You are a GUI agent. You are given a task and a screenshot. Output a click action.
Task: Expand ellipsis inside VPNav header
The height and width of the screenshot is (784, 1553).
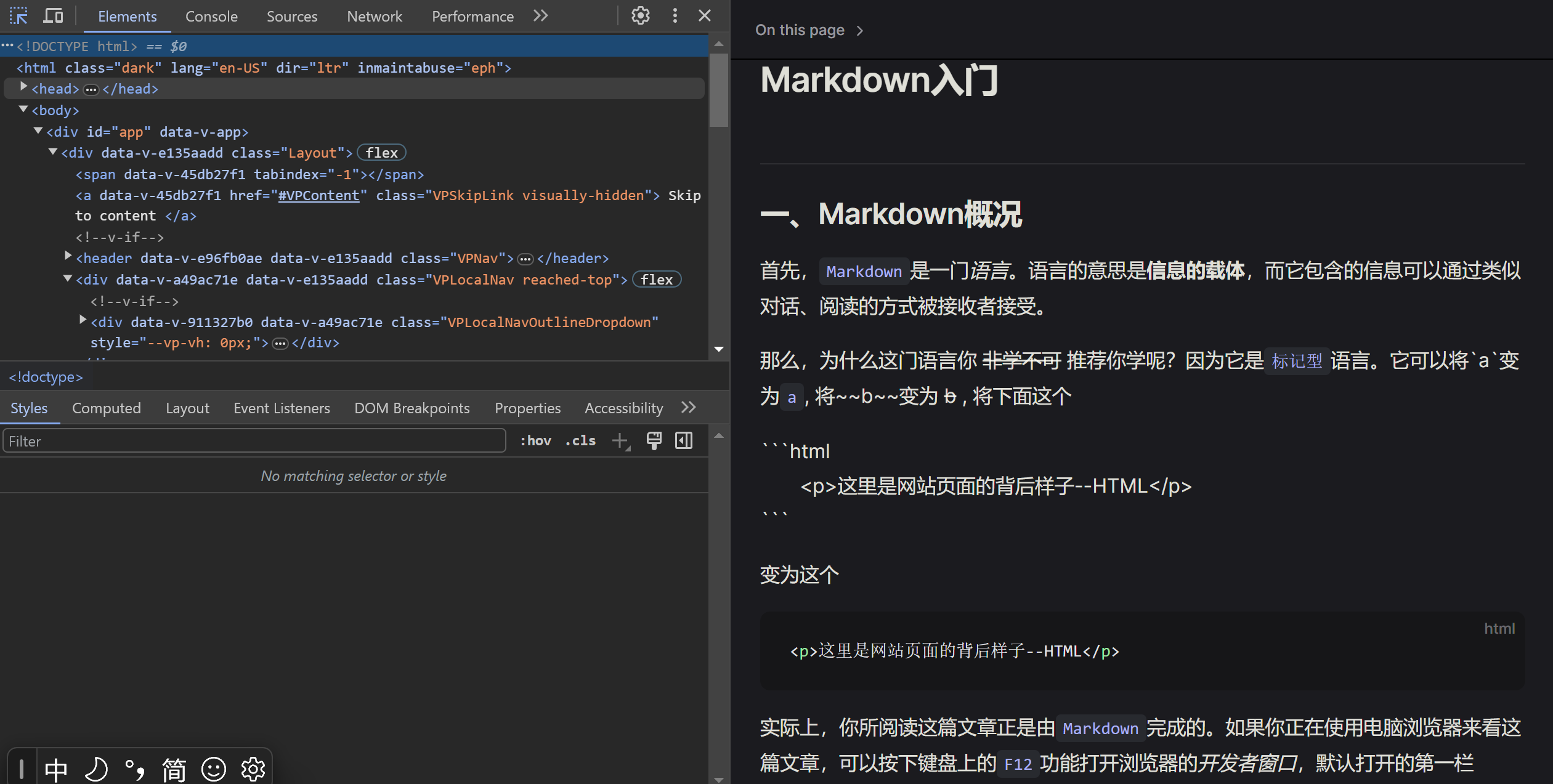(525, 259)
